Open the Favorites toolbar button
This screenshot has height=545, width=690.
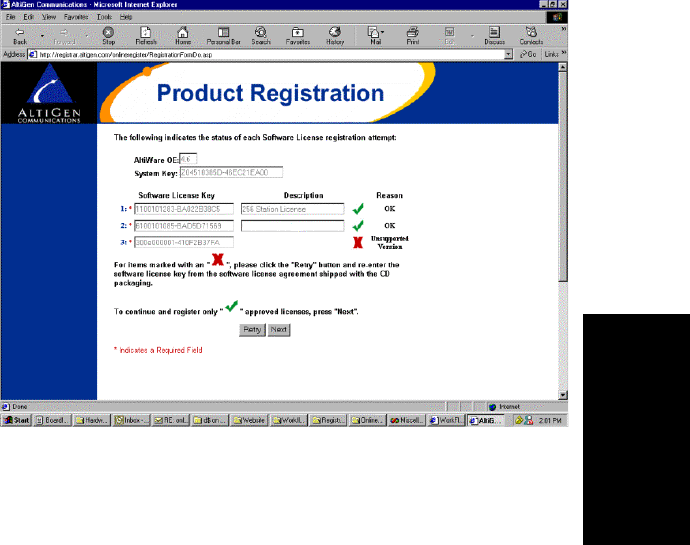click(298, 36)
